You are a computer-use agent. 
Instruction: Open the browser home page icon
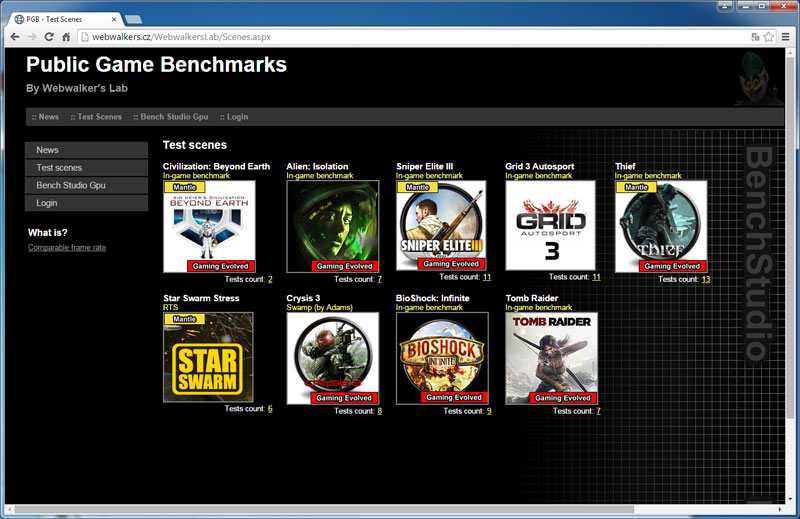(66, 37)
